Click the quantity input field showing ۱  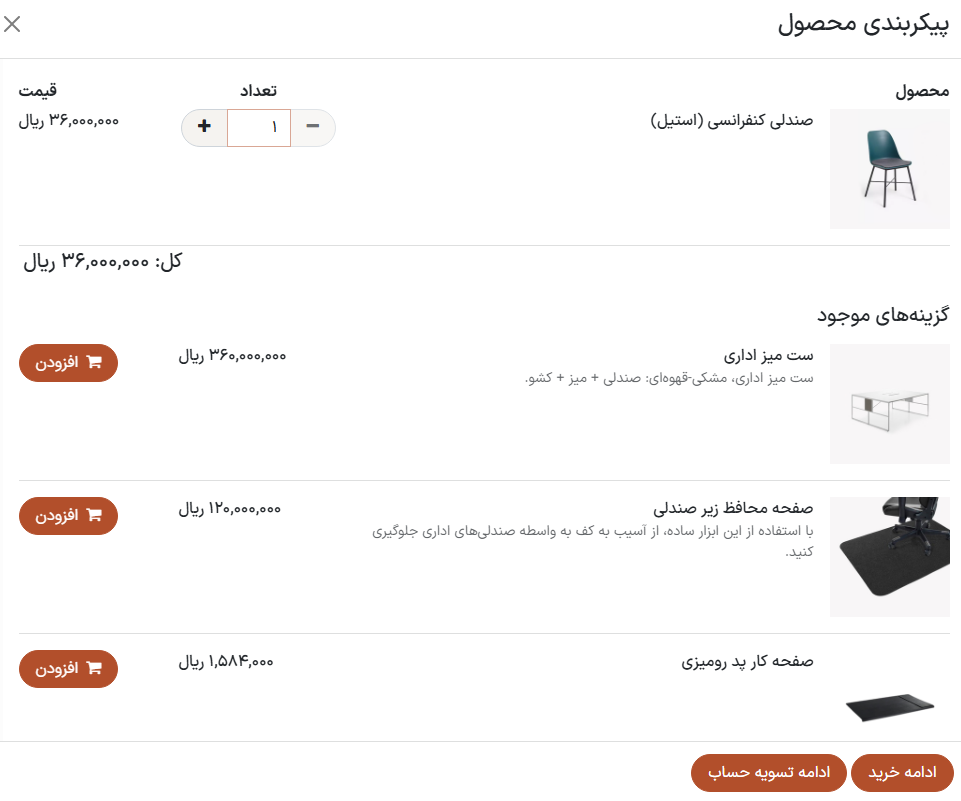(x=258, y=128)
